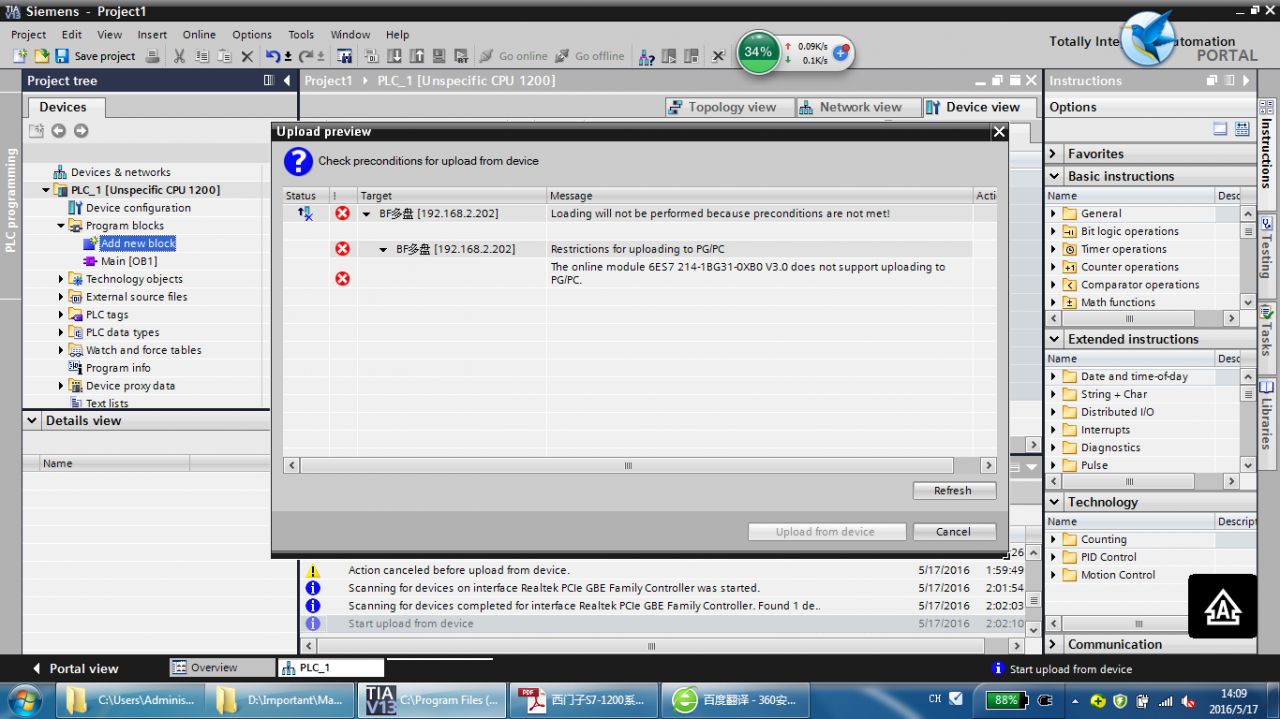Print using the toolbar printer icon

click(153, 56)
